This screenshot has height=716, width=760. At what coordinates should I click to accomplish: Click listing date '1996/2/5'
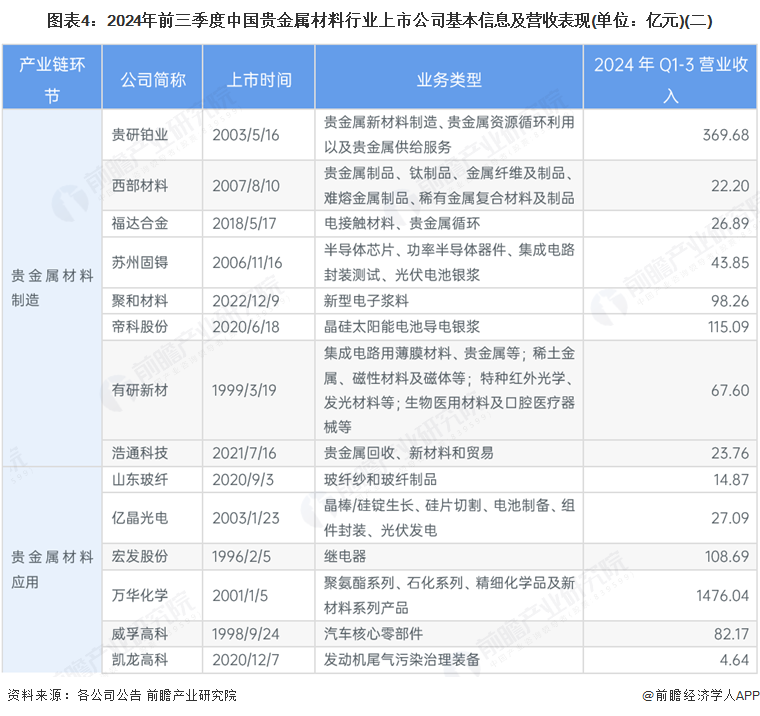tap(241, 557)
